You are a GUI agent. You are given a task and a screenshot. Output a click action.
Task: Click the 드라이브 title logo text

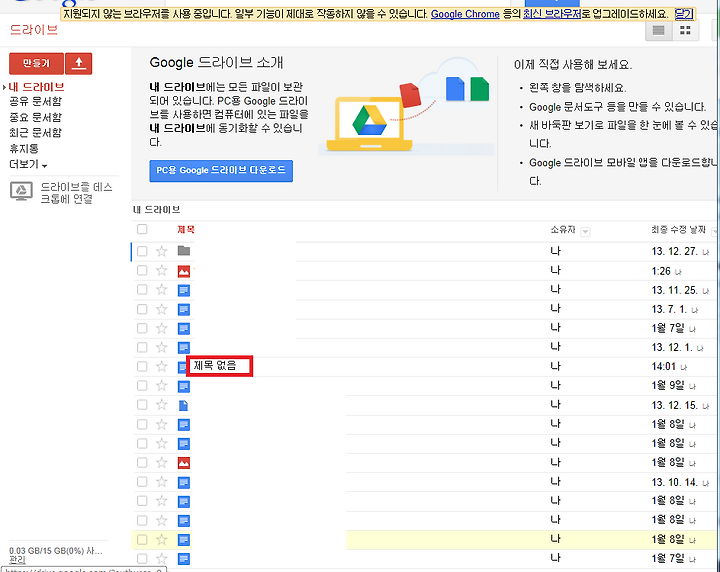(34, 30)
